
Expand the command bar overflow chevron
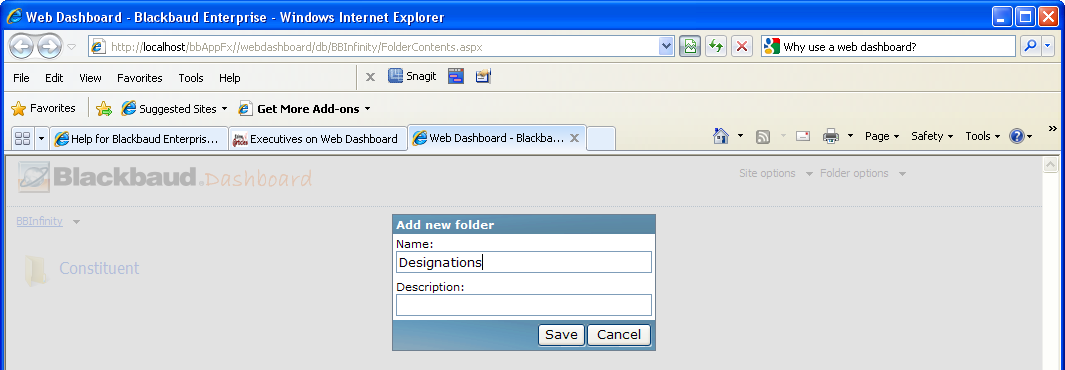coord(1053,128)
